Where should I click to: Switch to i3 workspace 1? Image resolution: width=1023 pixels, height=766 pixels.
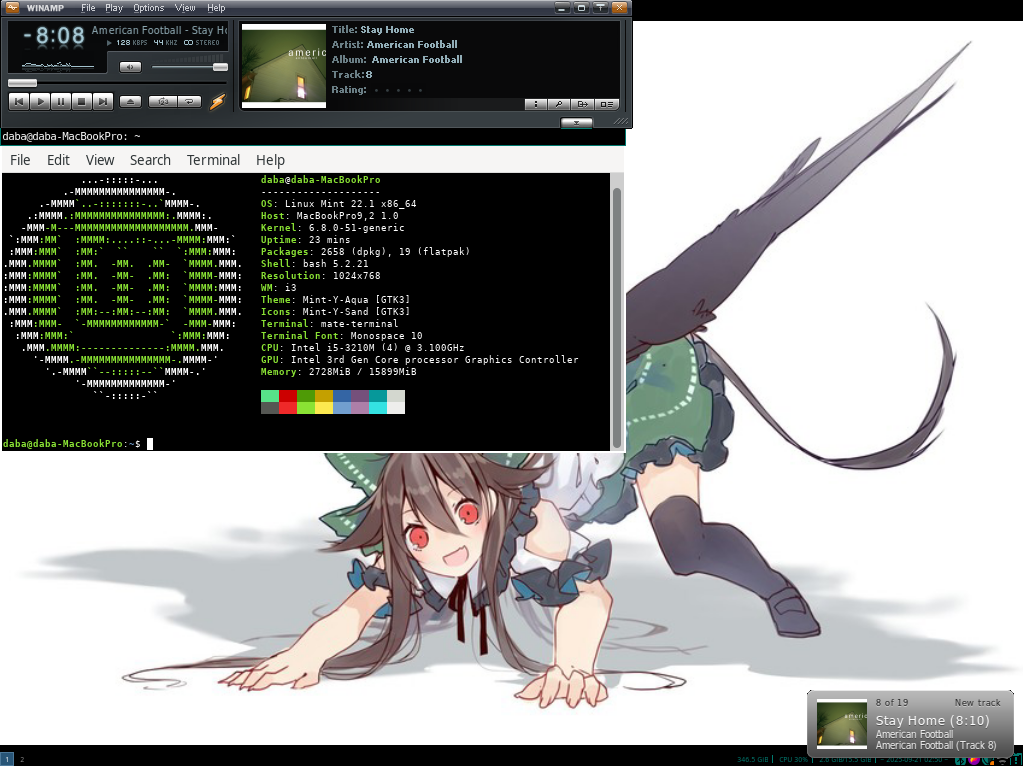click(7, 759)
